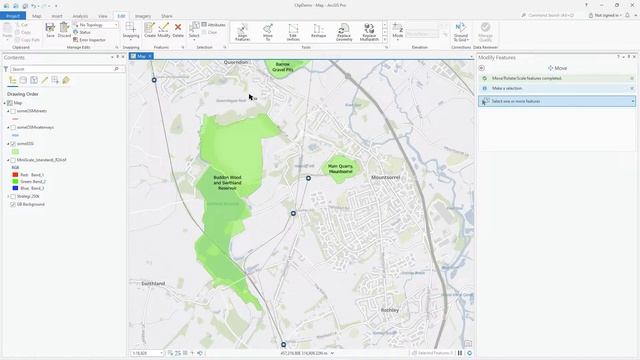Select the Replace Geometry tool
The height and width of the screenshot is (360, 640).
pyautogui.click(x=344, y=32)
